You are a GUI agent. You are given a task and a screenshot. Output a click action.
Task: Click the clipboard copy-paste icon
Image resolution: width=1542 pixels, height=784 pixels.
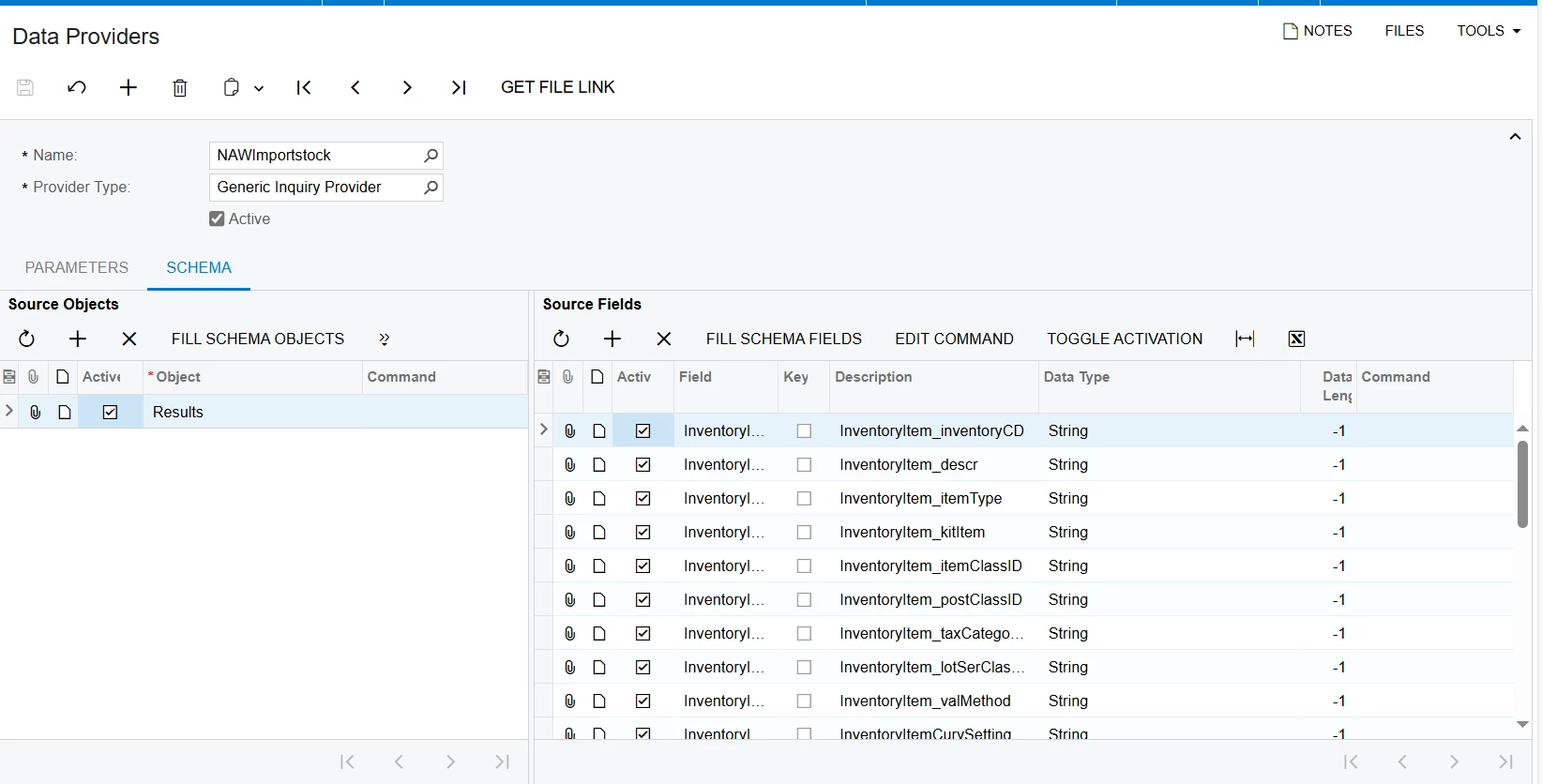coord(231,87)
